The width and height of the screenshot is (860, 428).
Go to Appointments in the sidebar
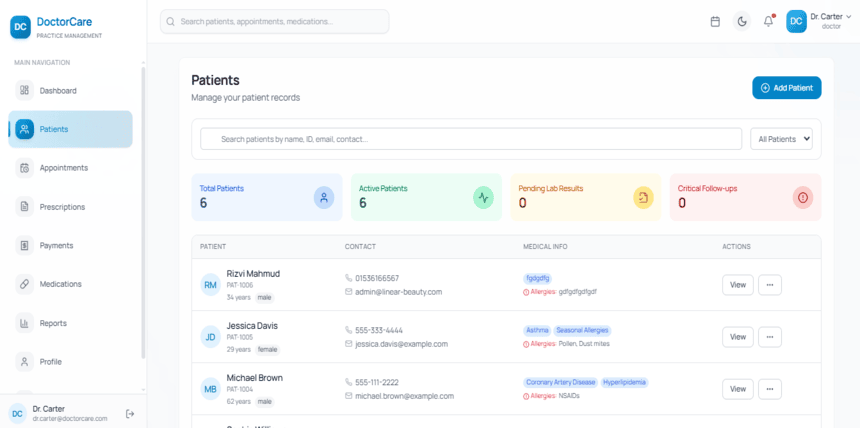(x=64, y=168)
